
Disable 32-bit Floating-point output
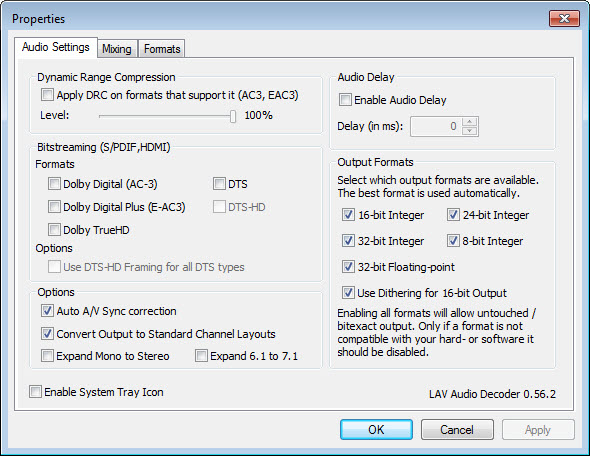pyautogui.click(x=348, y=267)
